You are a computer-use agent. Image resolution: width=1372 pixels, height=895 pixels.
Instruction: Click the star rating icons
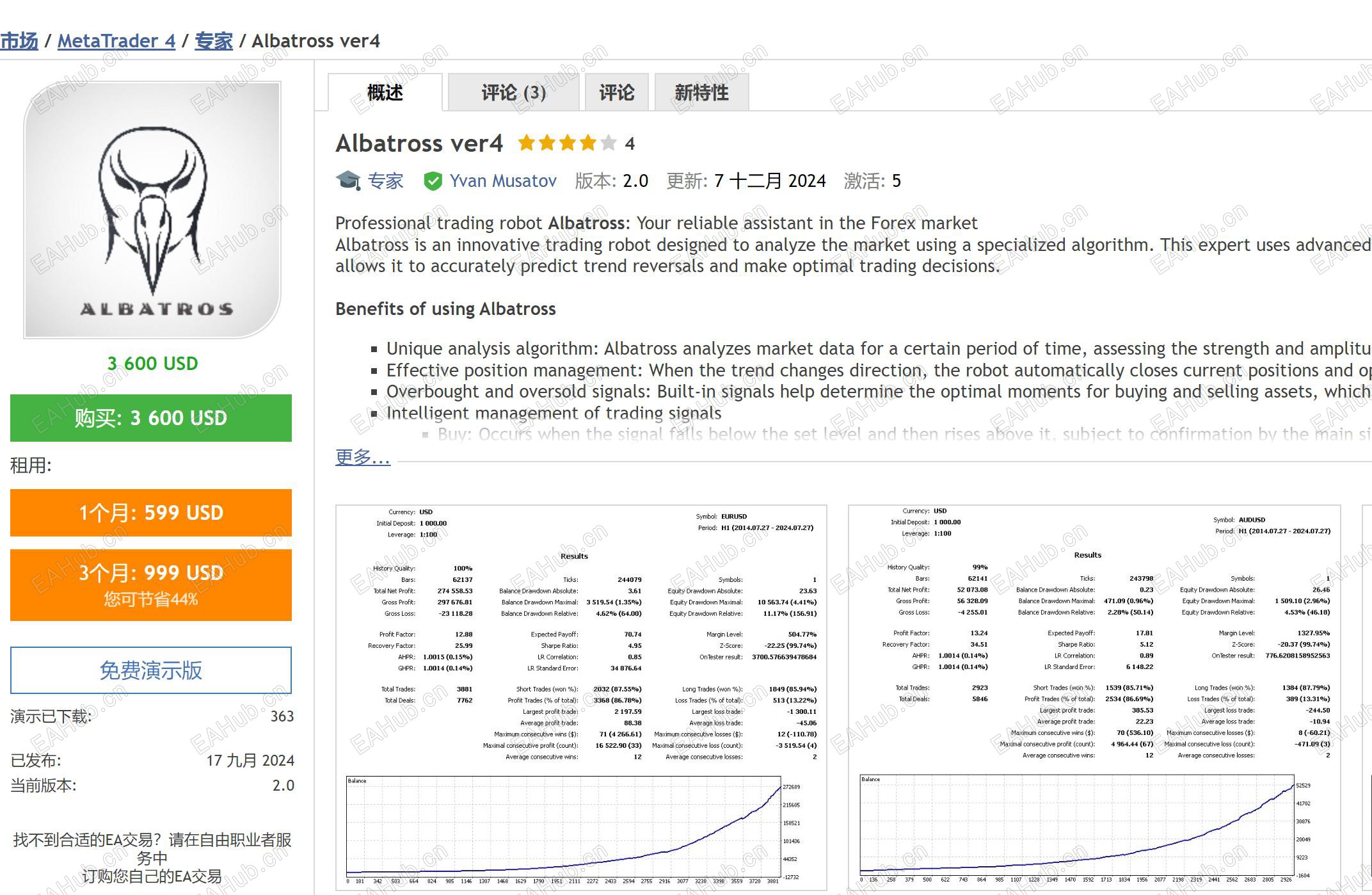tap(567, 143)
